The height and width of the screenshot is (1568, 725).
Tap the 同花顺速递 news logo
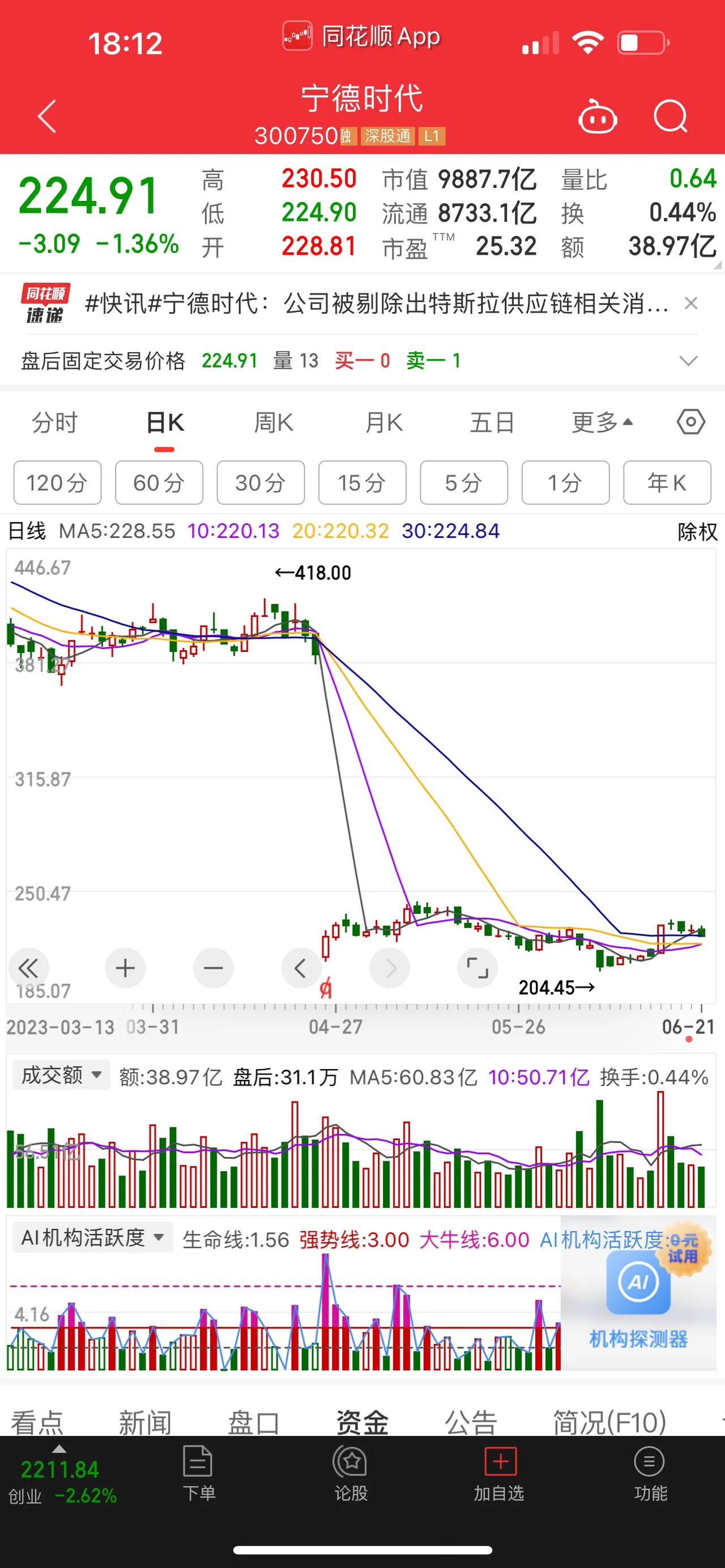46,303
